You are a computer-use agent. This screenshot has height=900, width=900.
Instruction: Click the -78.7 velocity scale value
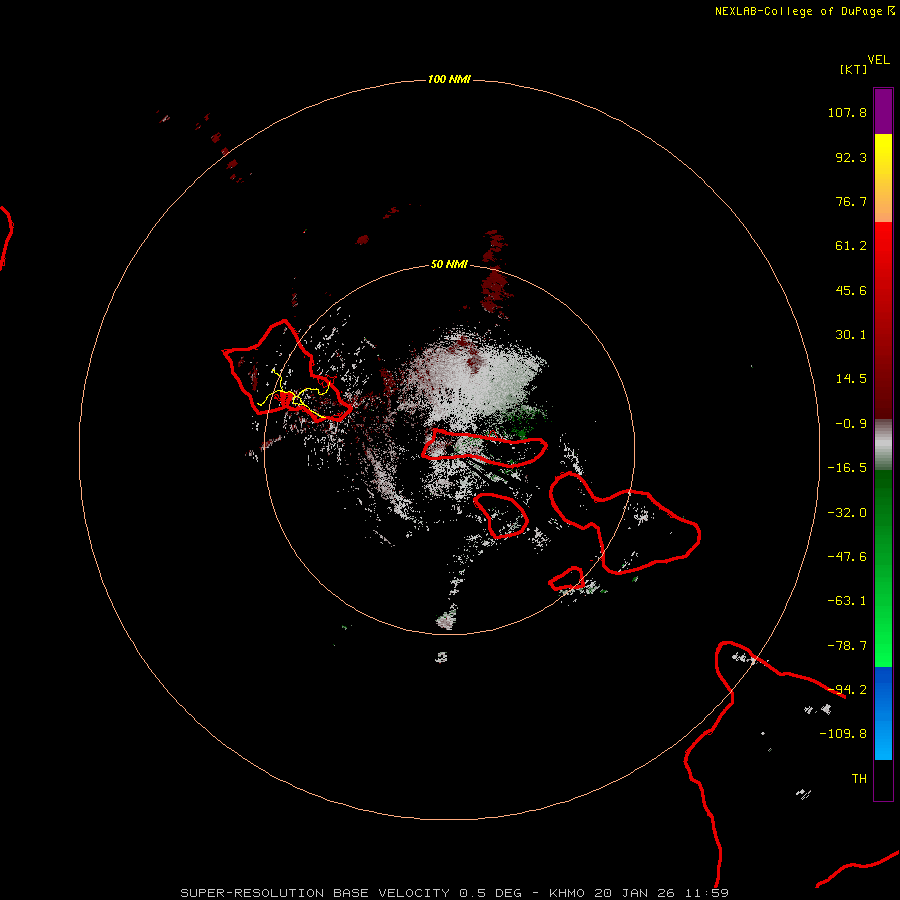847,646
